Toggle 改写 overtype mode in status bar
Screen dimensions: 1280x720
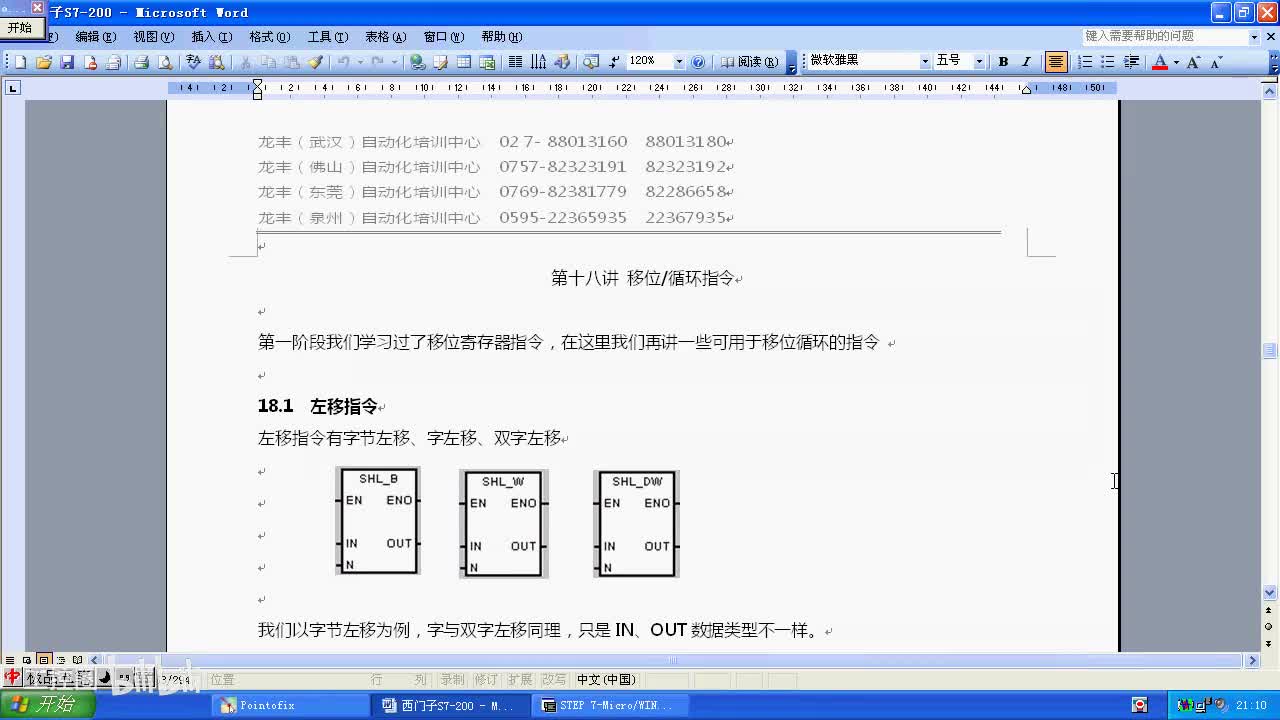coord(553,680)
